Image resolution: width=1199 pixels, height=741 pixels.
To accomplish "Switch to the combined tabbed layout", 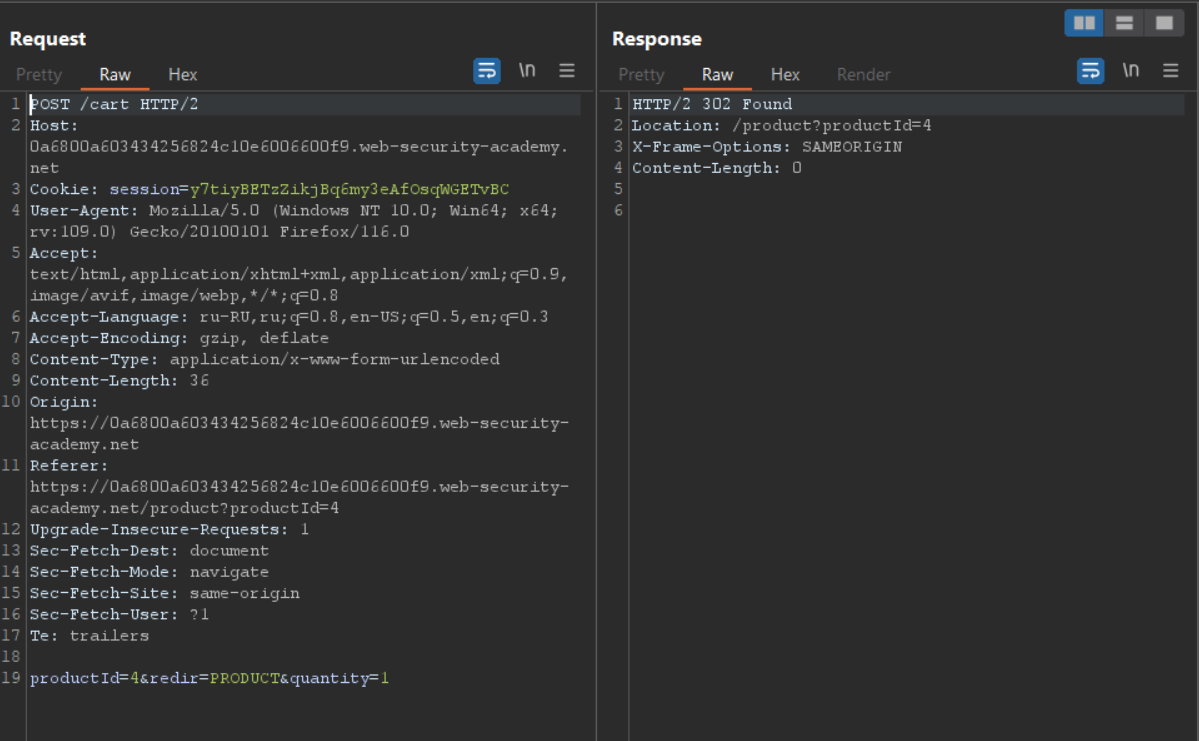I will coord(1164,23).
